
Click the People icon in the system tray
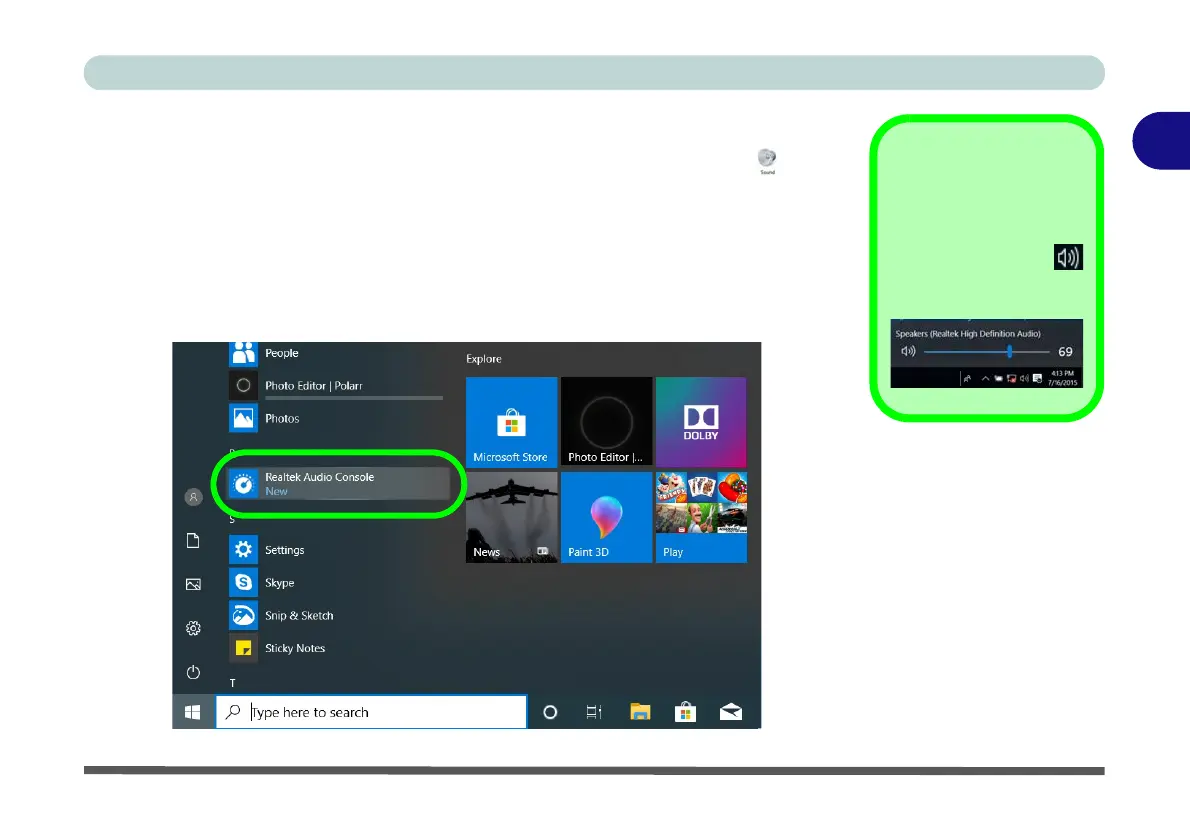pyautogui.click(x=967, y=378)
